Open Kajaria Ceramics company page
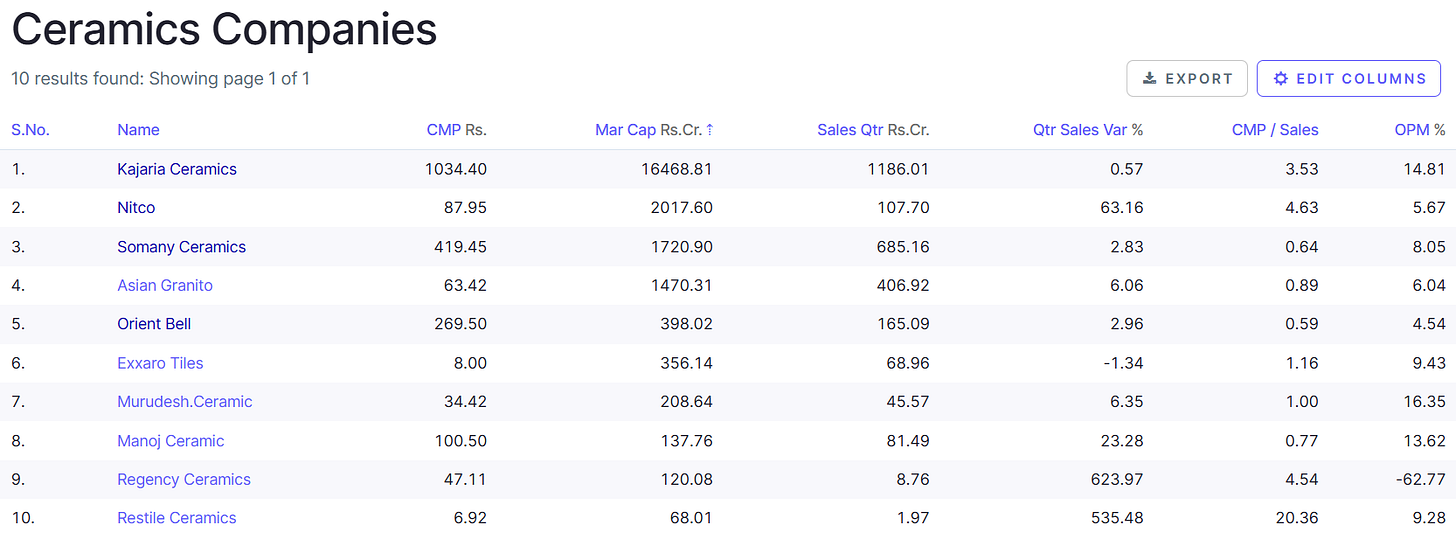The image size is (1456, 551). [177, 169]
